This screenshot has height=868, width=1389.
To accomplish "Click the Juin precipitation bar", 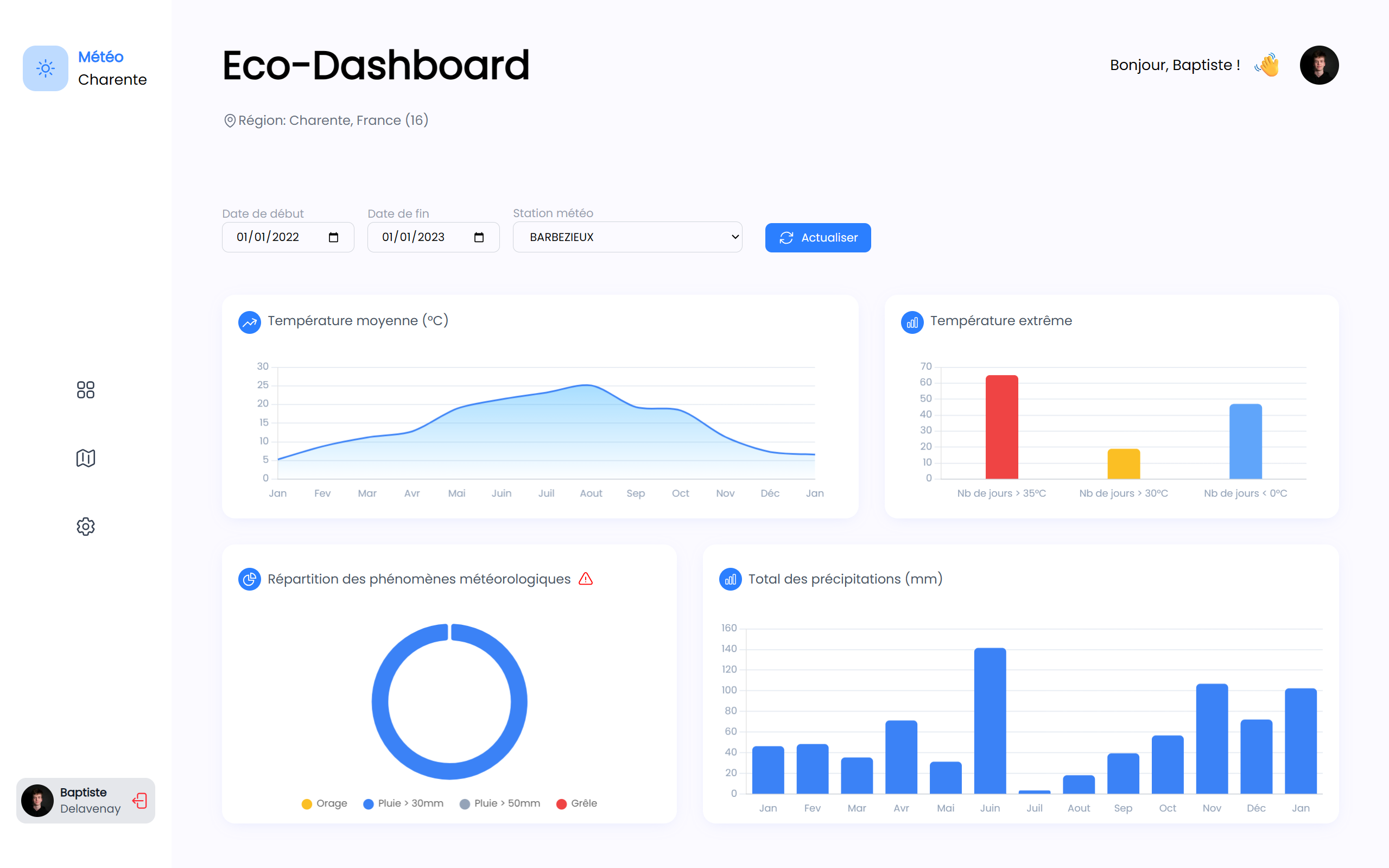I will click(x=990, y=720).
